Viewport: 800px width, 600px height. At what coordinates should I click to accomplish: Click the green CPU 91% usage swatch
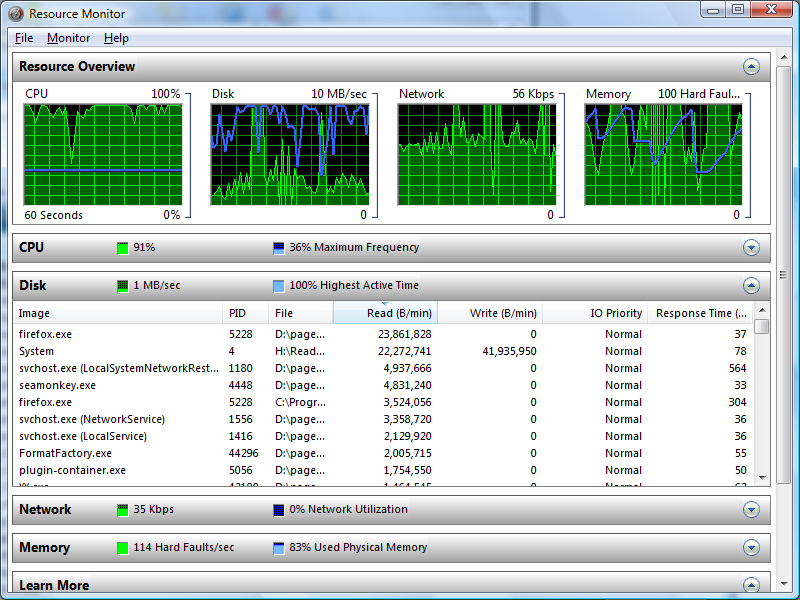[x=122, y=248]
